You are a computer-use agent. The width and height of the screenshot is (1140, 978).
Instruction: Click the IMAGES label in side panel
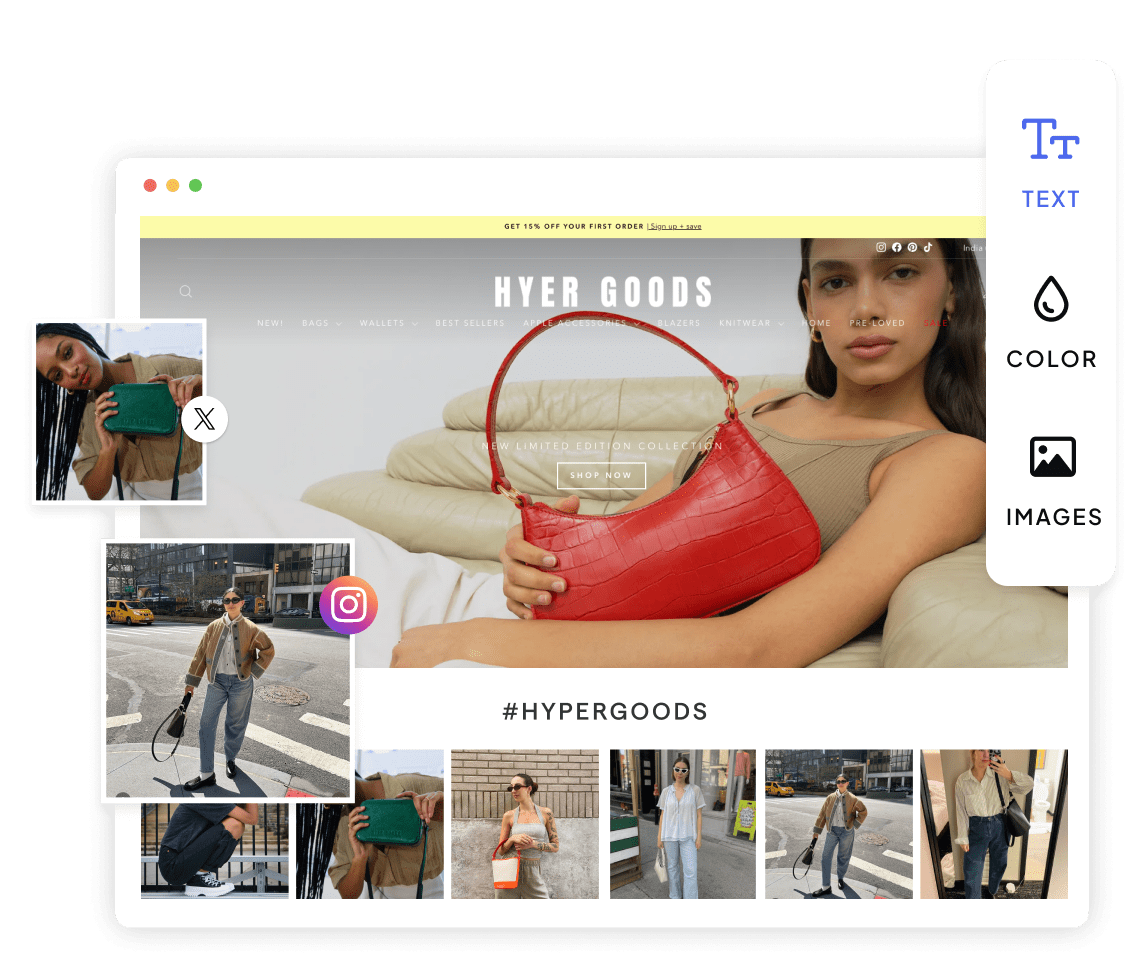[x=1053, y=517]
